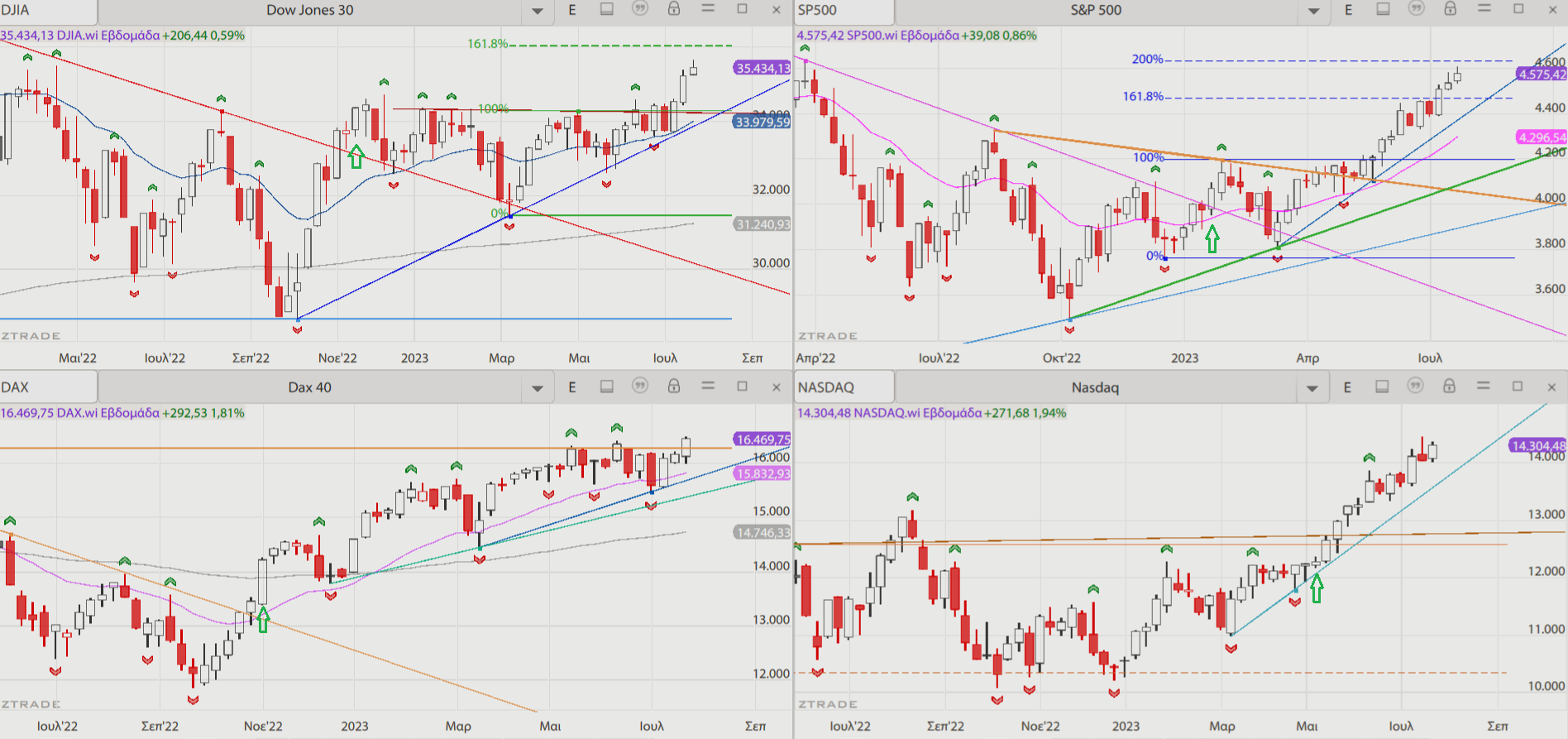
Task: Expand the dropdown arrow next to Dow Jones 30
Action: pos(537,12)
